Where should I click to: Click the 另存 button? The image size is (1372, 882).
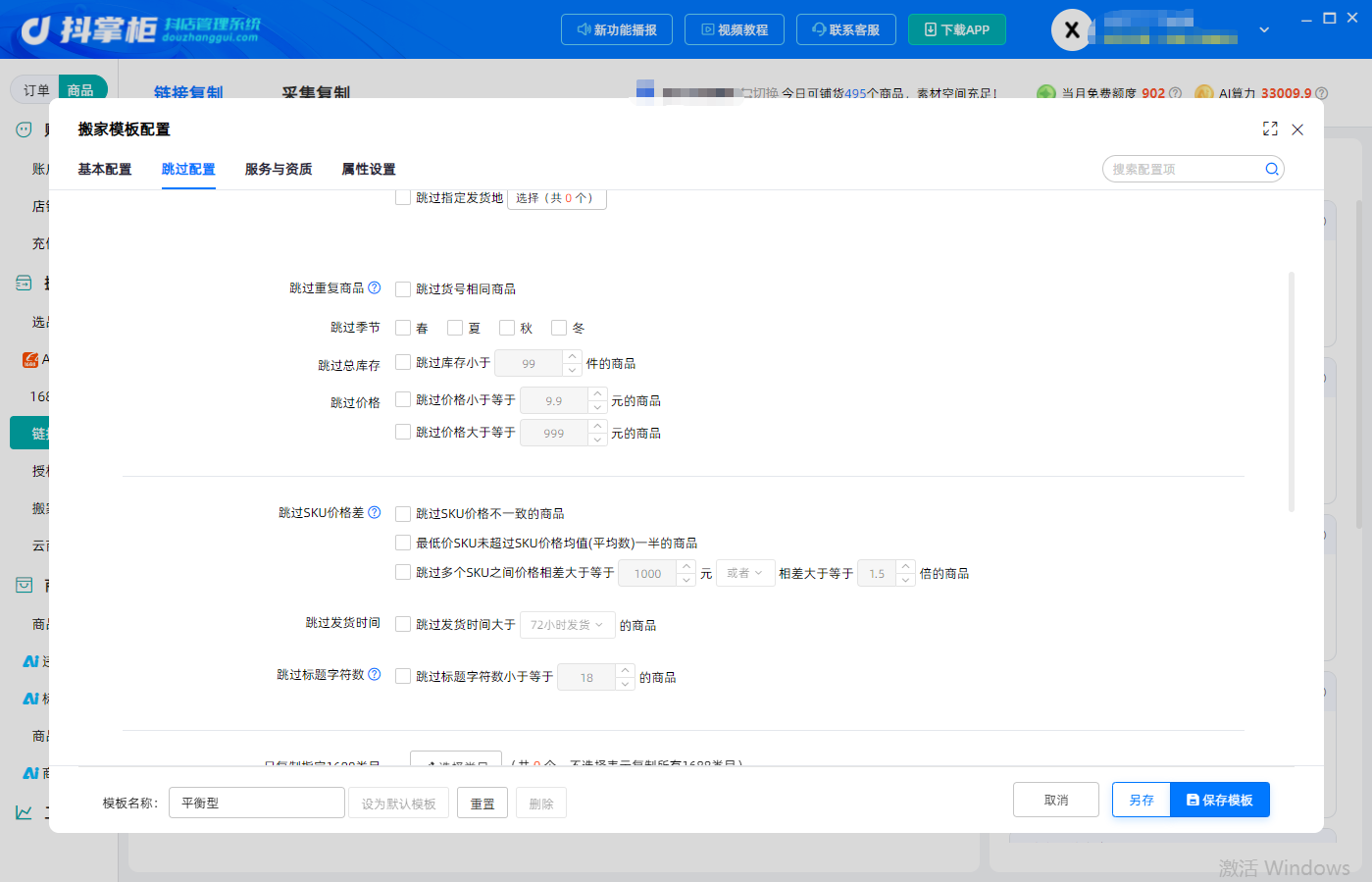tap(1142, 800)
